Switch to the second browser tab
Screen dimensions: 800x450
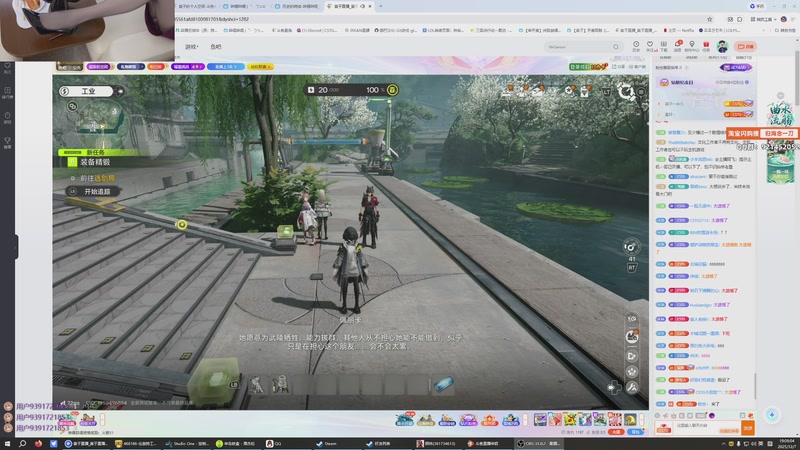(247, 6)
